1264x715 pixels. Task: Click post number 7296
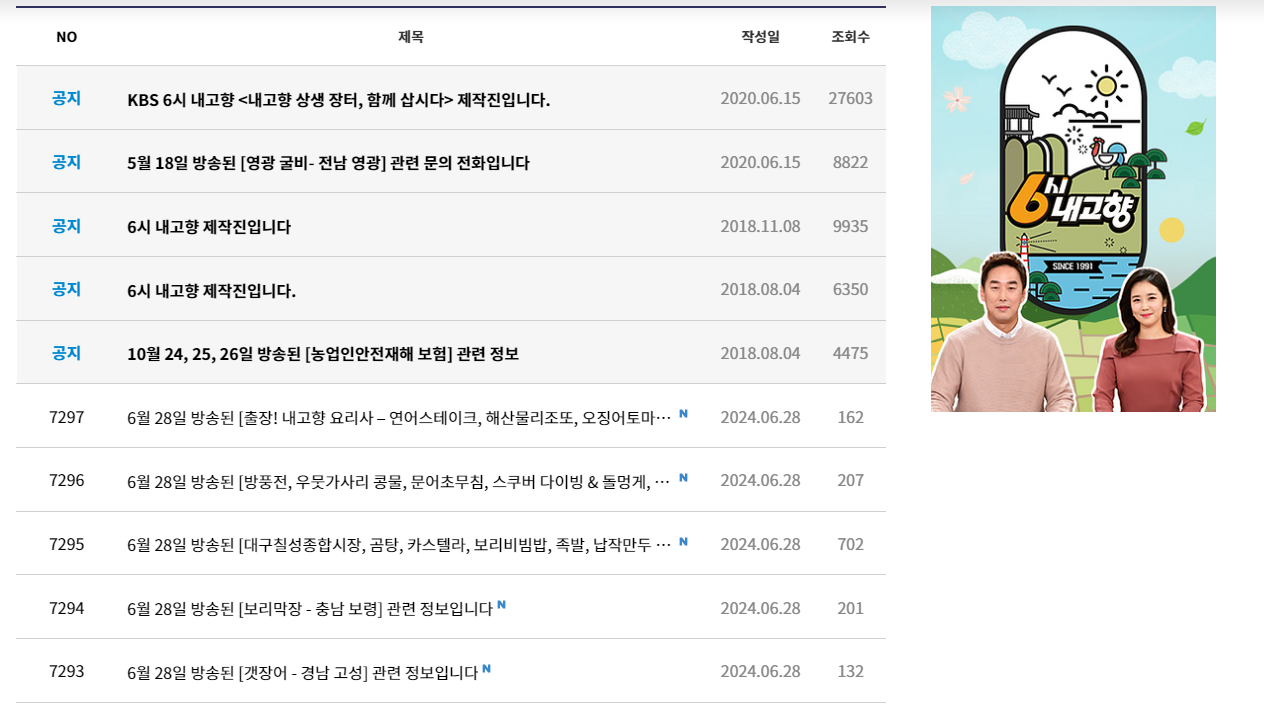(66, 481)
